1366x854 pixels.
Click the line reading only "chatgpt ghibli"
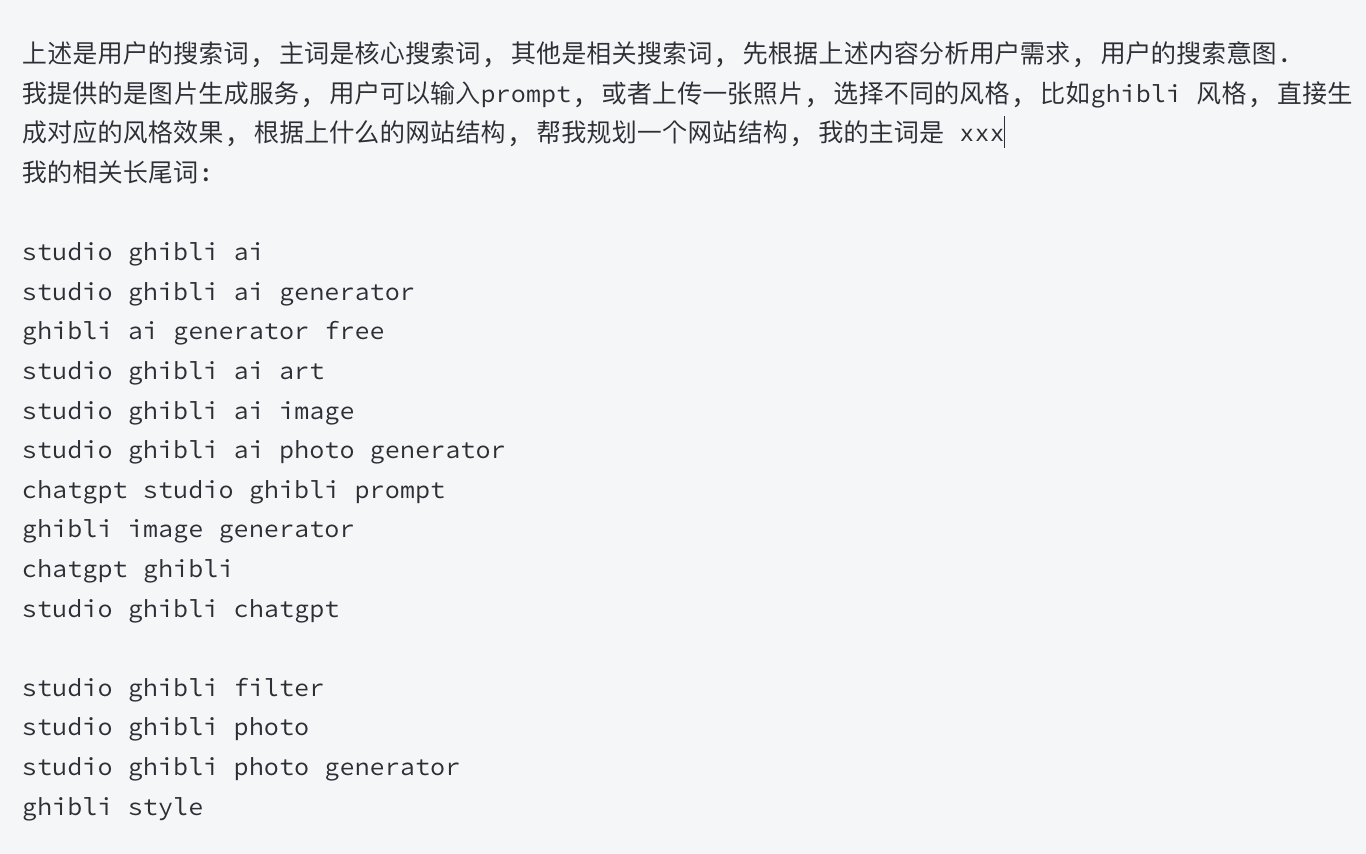point(127,569)
